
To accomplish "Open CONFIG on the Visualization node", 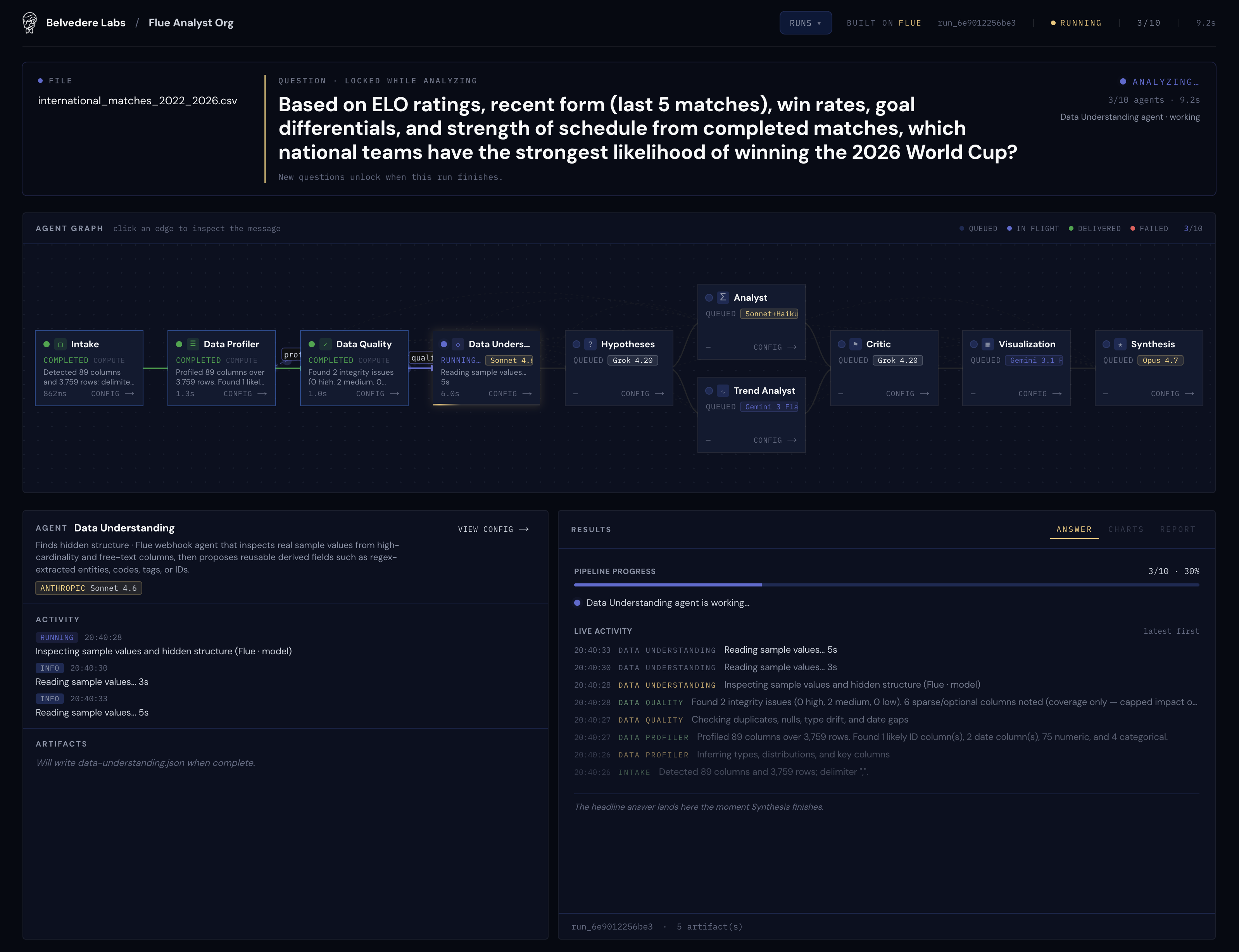I will coord(1040,394).
